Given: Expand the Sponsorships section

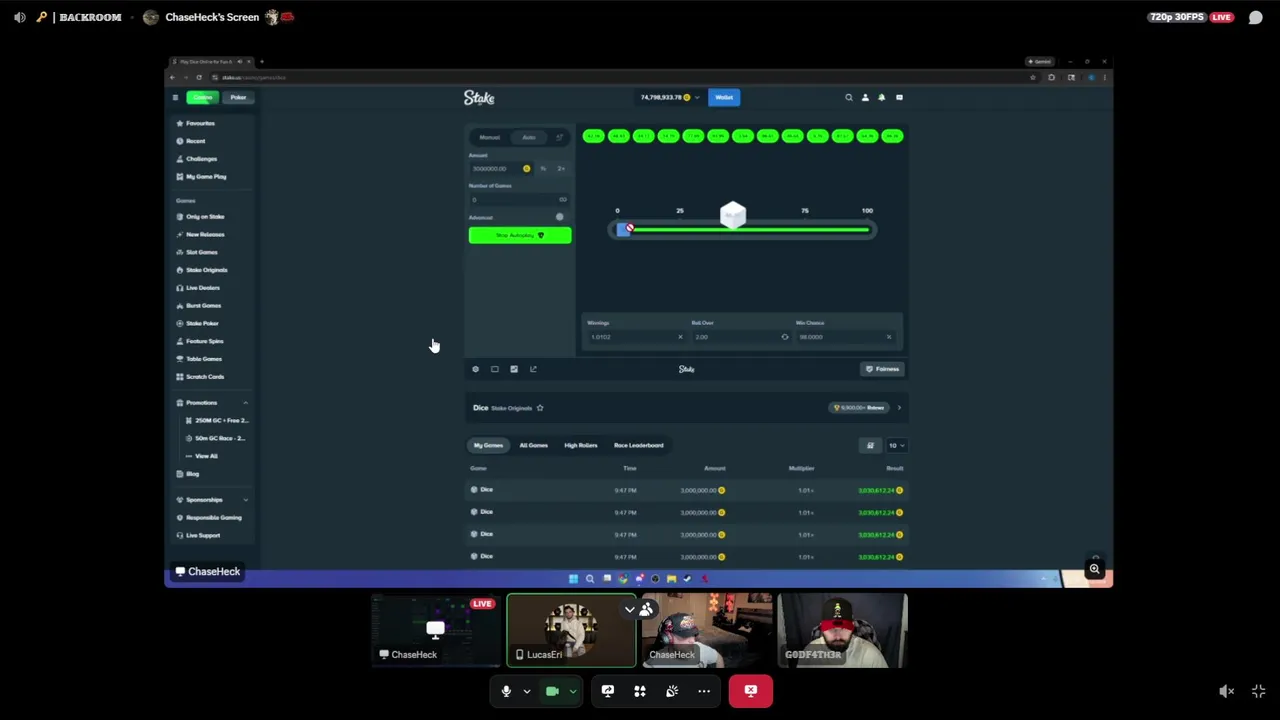Looking at the screenshot, I should 245,500.
